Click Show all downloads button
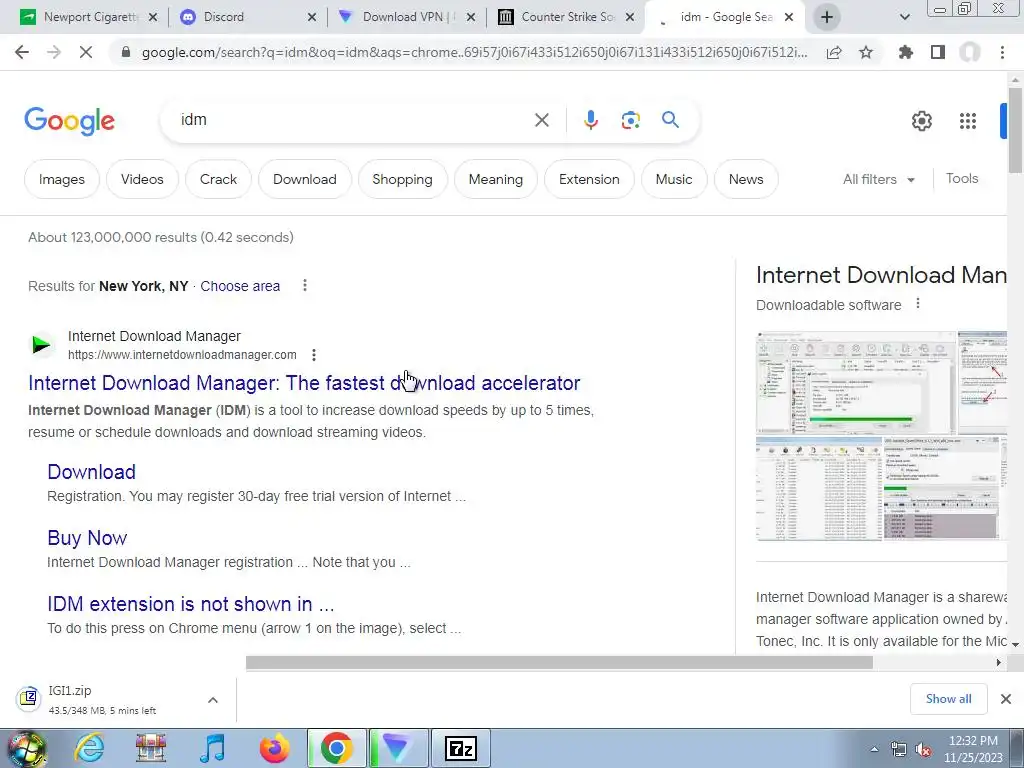Viewport: 1024px width, 768px height. [x=948, y=699]
